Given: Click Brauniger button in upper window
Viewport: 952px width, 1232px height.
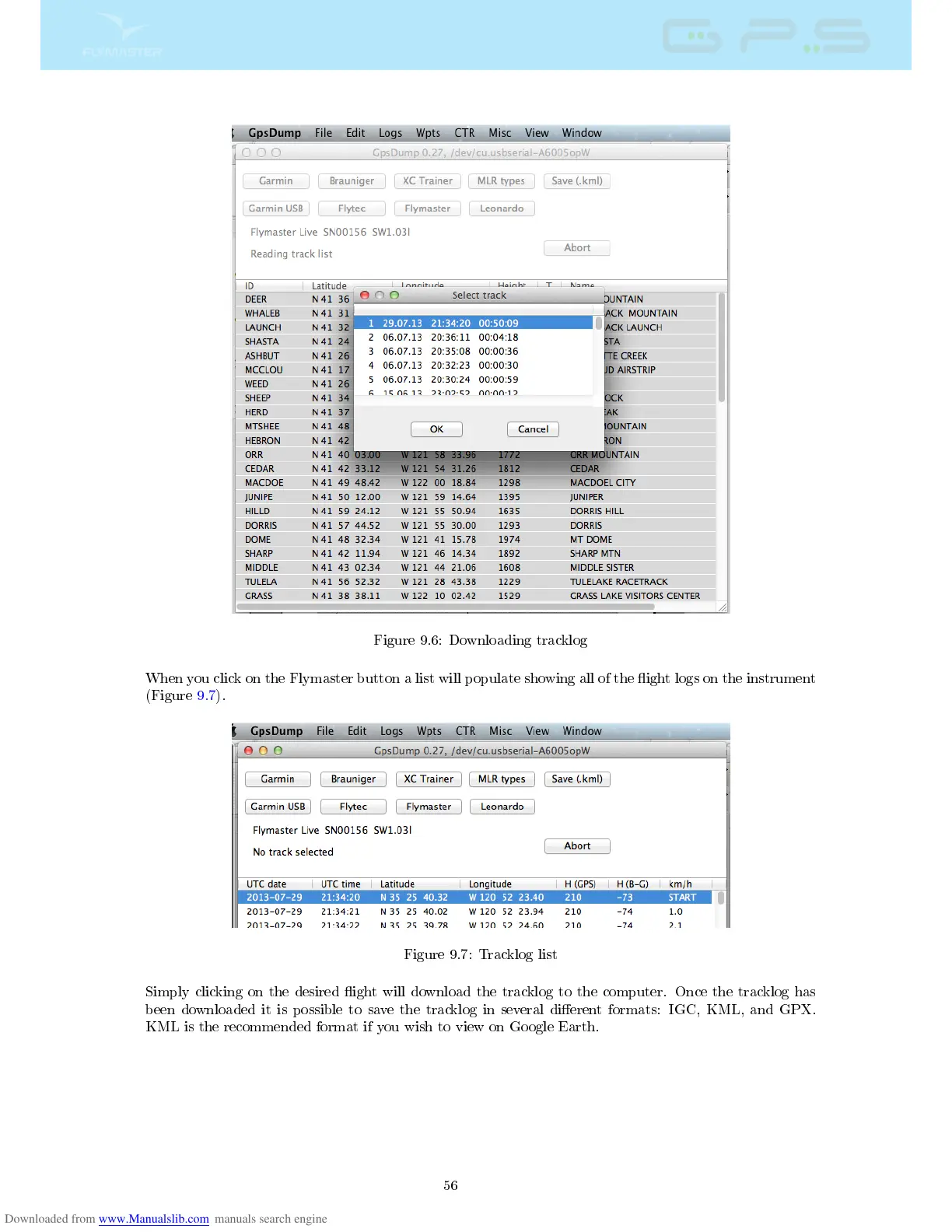Looking at the screenshot, I should [352, 181].
